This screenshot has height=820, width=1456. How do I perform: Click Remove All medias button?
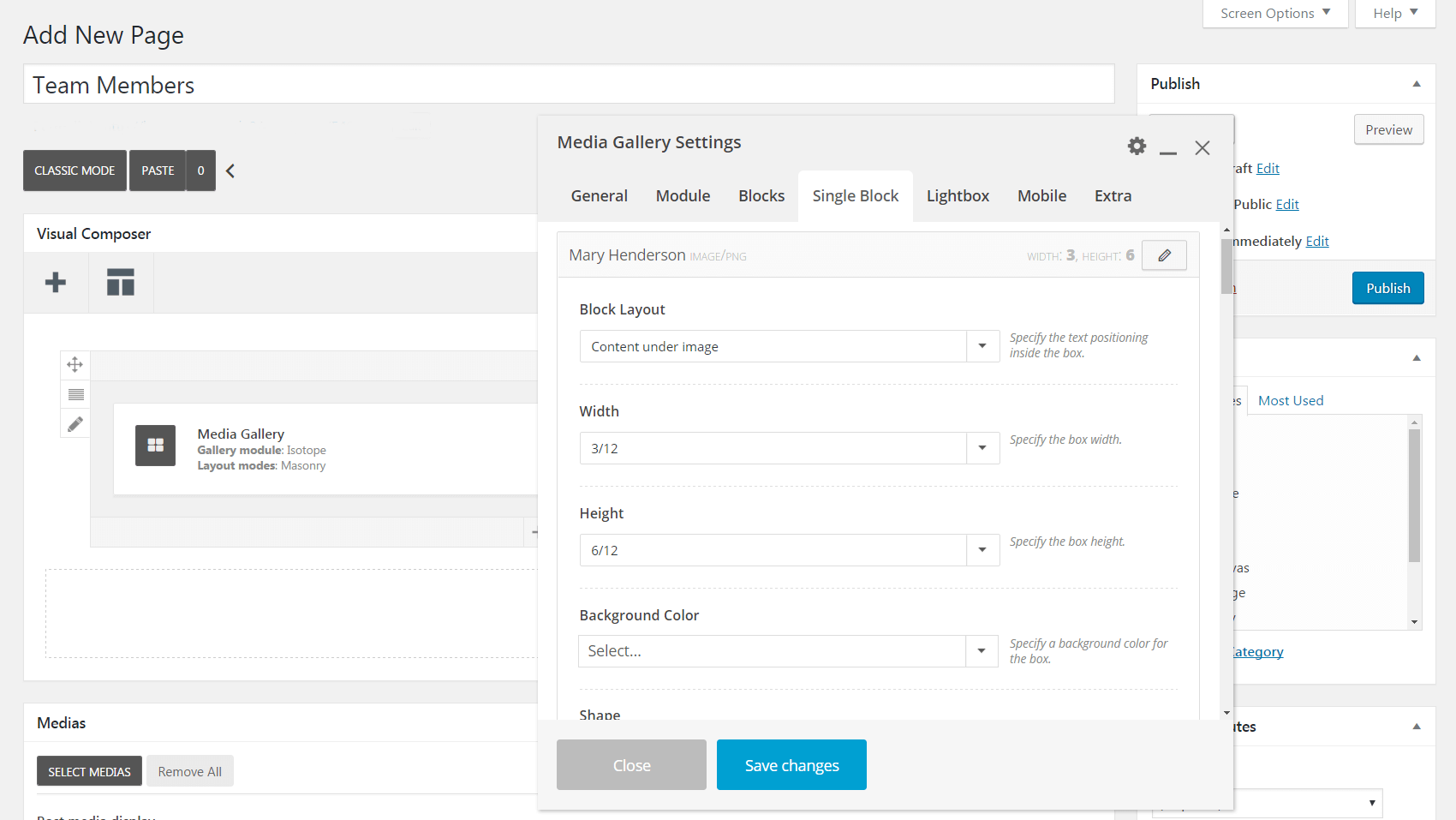[190, 771]
